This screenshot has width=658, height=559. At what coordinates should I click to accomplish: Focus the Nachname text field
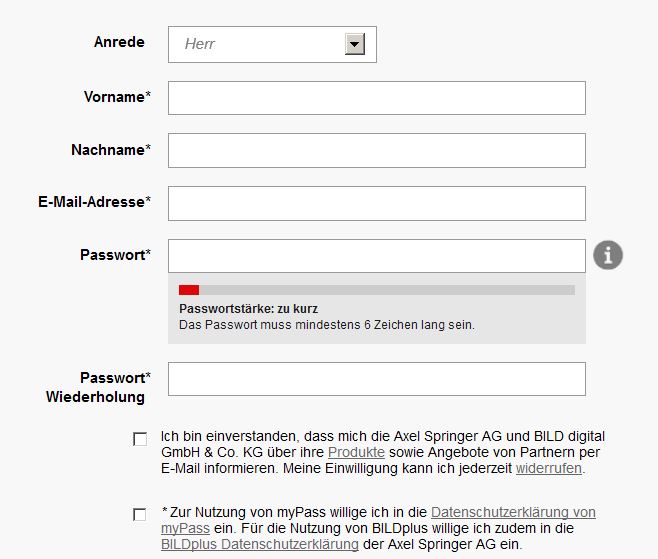pos(377,151)
